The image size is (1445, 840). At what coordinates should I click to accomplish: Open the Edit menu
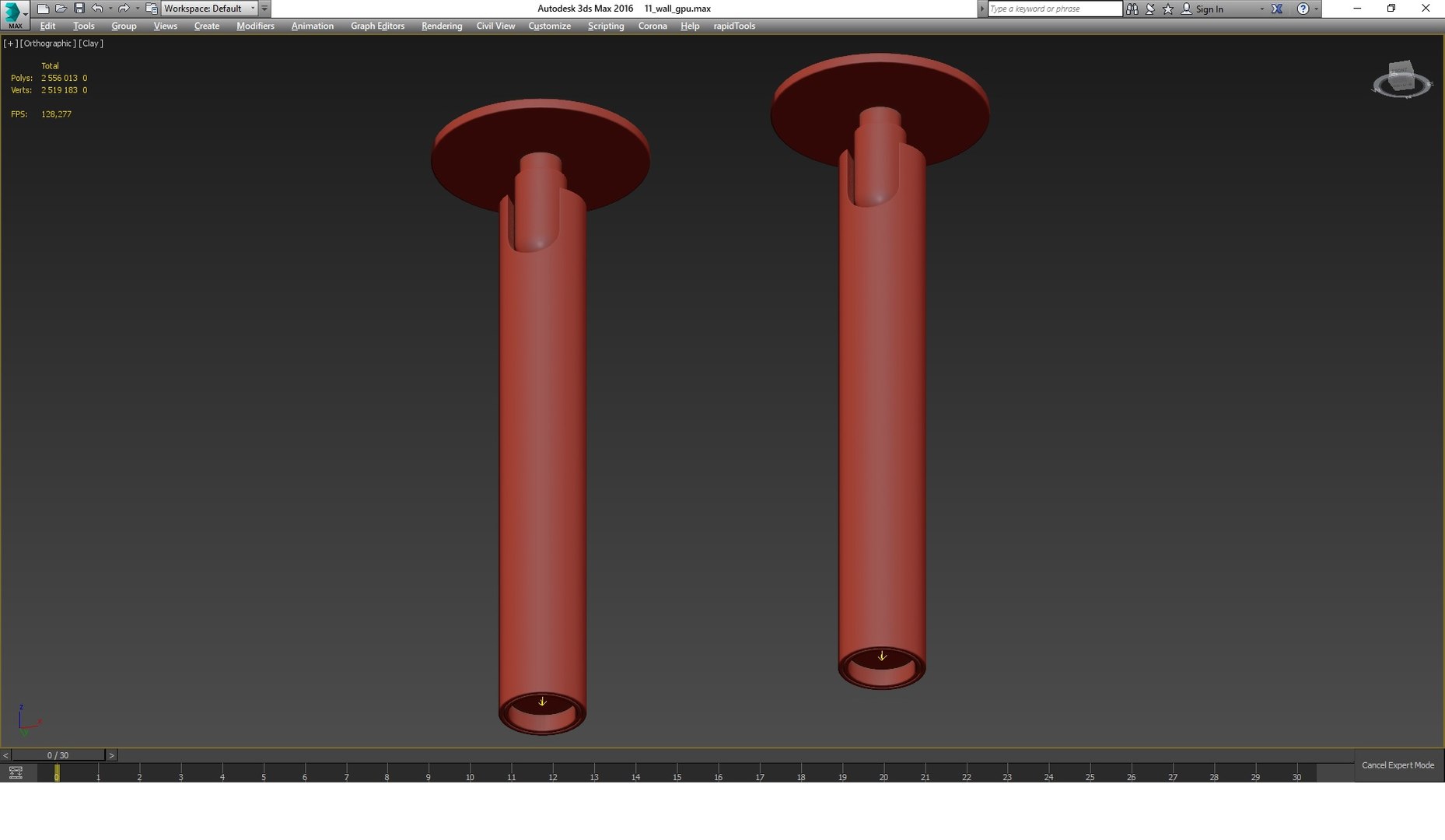(x=47, y=26)
